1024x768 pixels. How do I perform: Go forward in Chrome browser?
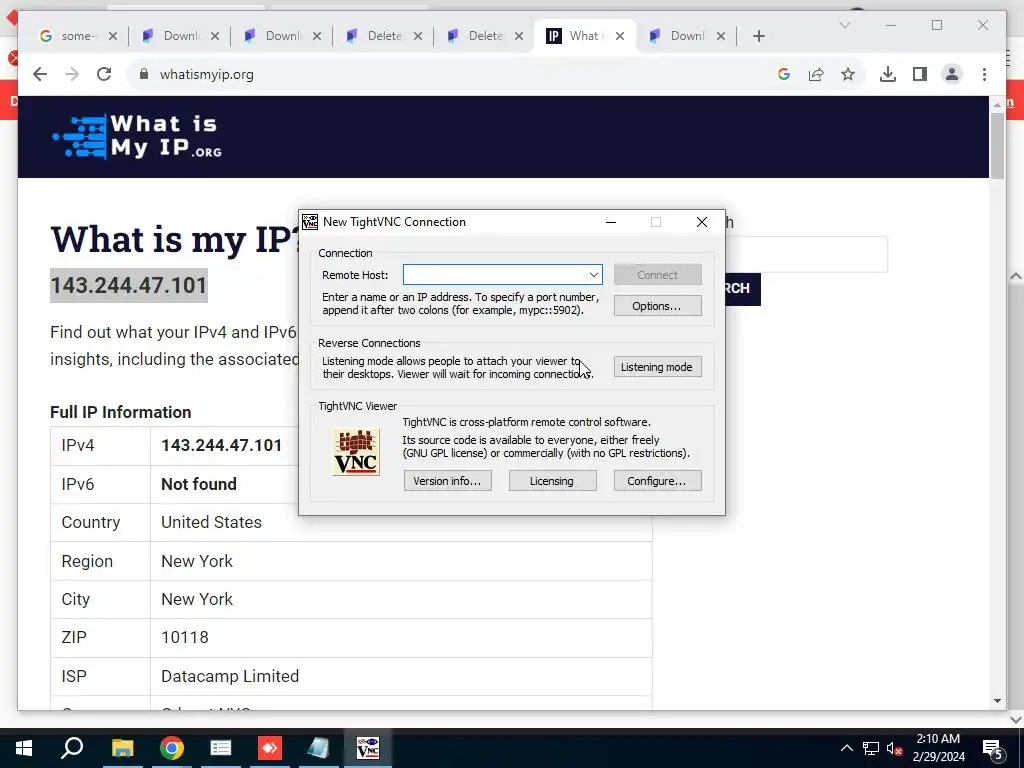(72, 74)
